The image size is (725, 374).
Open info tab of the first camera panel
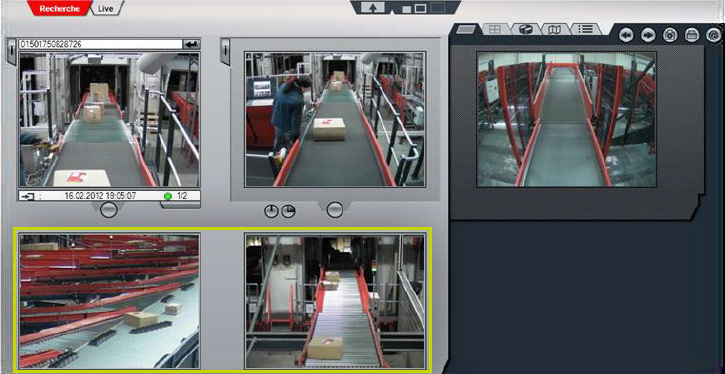(x=11, y=52)
